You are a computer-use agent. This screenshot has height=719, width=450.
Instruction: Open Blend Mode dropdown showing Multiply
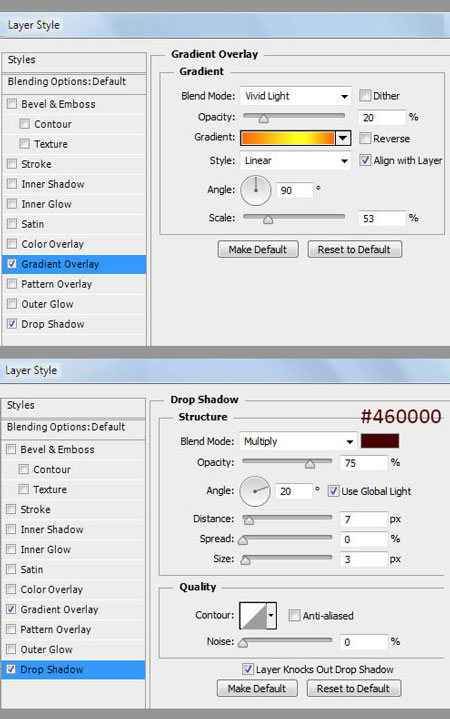click(x=298, y=441)
